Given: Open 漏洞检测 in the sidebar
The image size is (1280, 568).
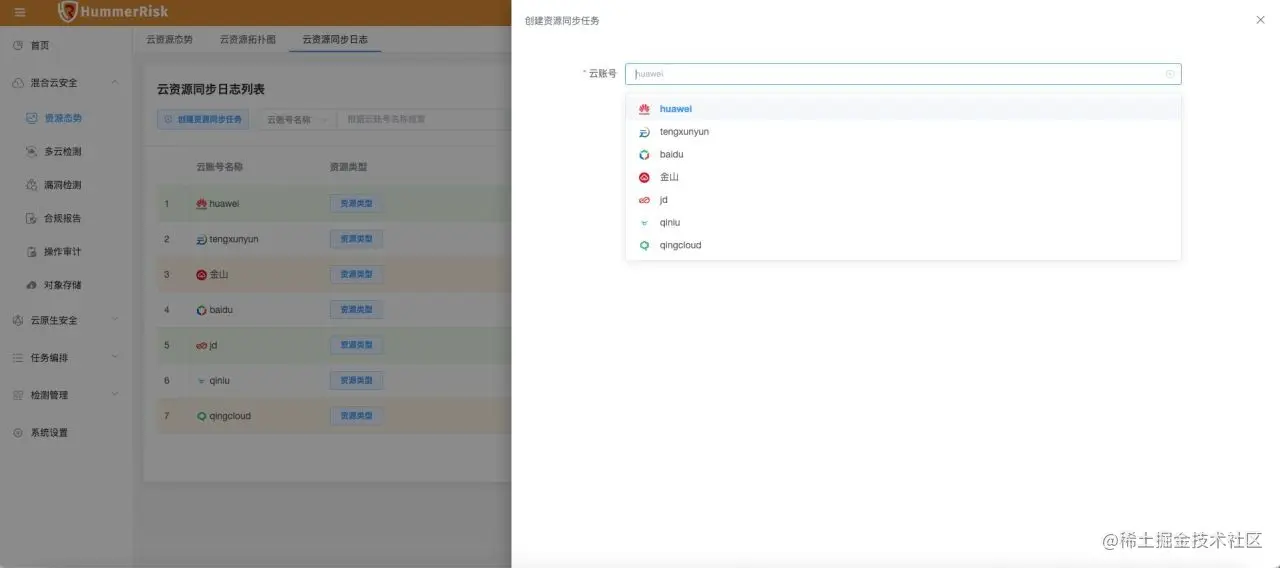Looking at the screenshot, I should (x=65, y=185).
